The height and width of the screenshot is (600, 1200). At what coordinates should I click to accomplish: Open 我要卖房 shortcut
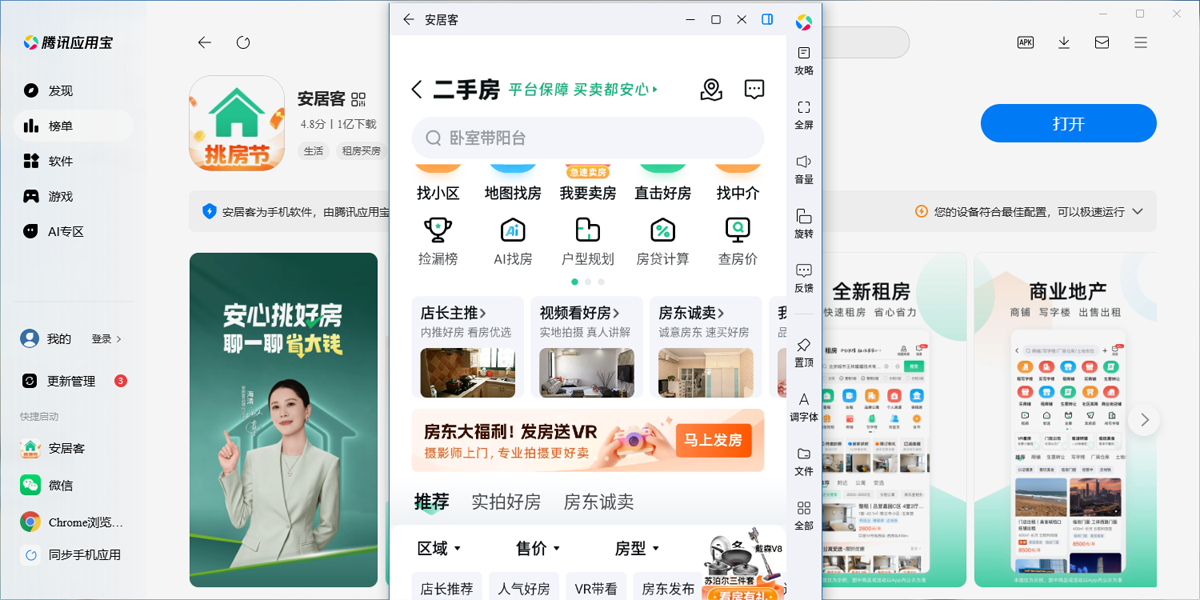click(588, 183)
